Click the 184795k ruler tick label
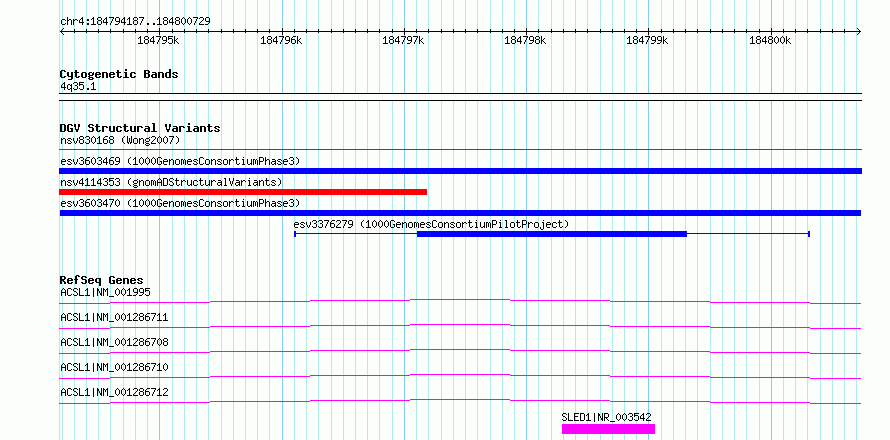Viewport: 890px width, 440px height. click(158, 40)
